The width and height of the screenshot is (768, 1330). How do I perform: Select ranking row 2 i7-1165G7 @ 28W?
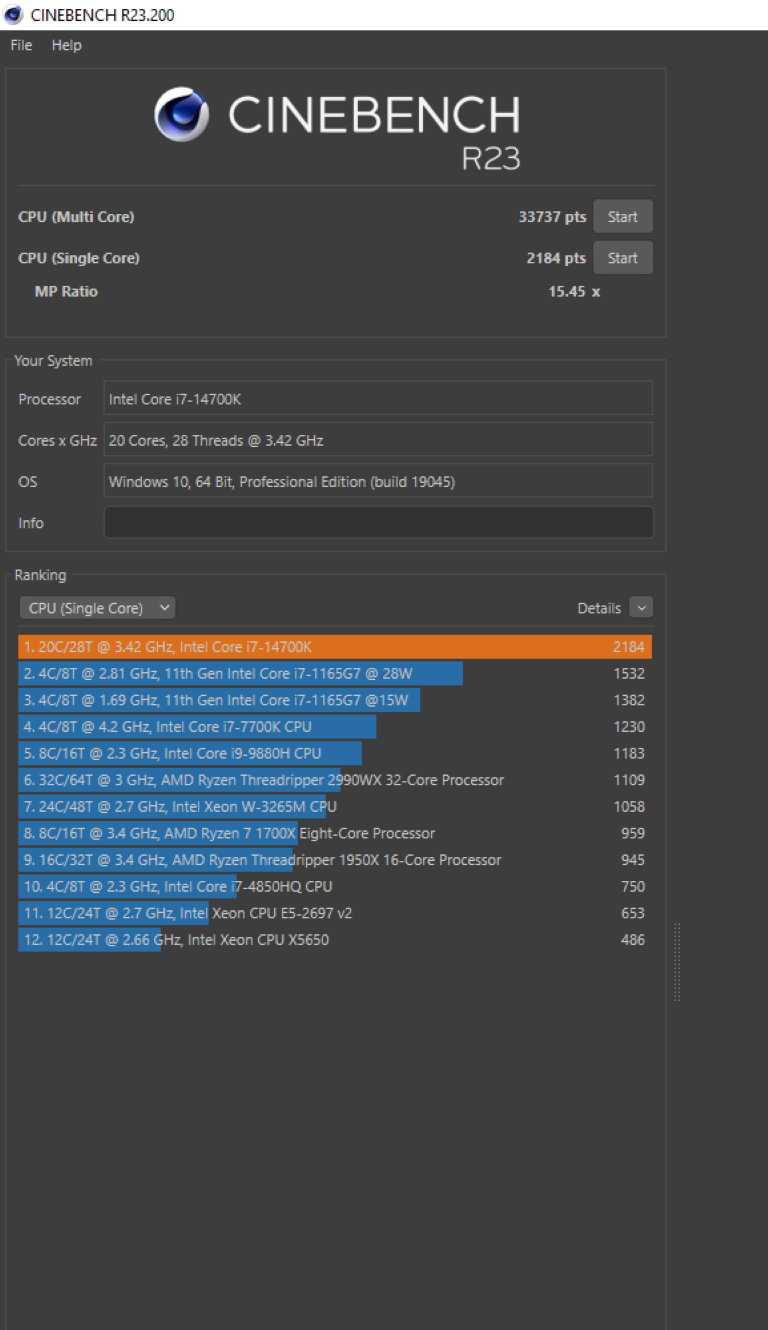tap(335, 674)
